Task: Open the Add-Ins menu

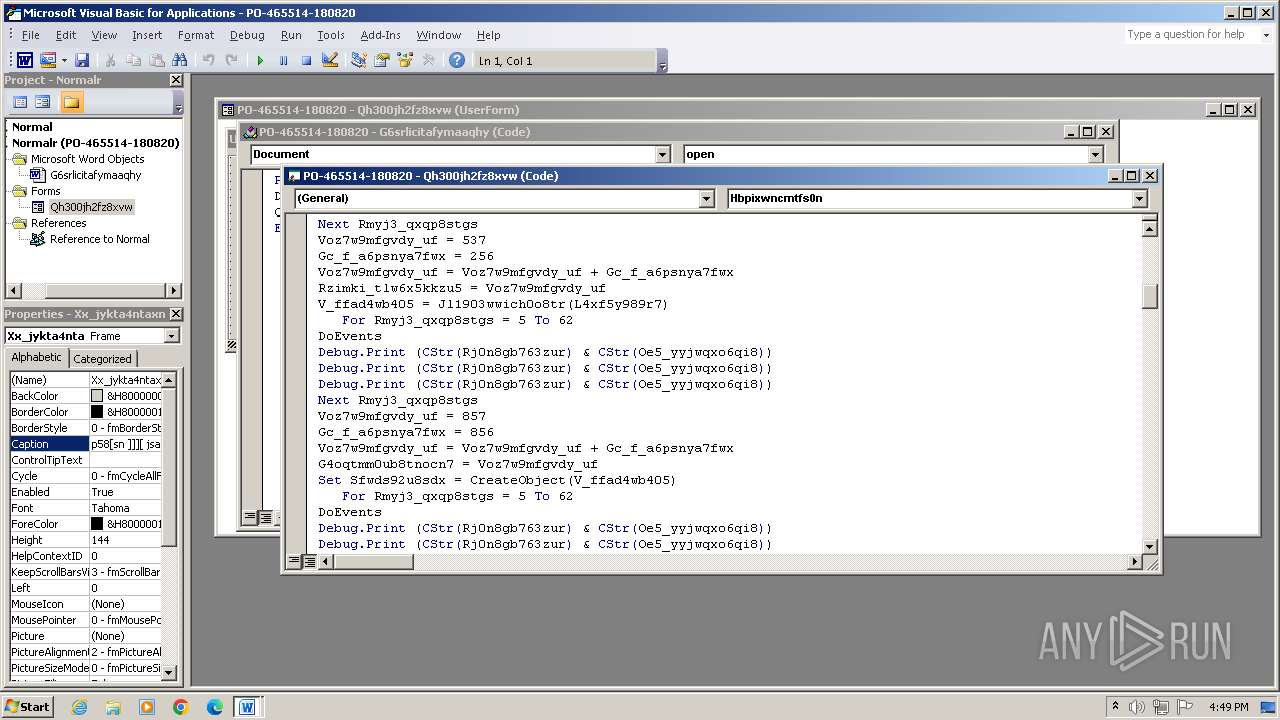Action: 381,35
